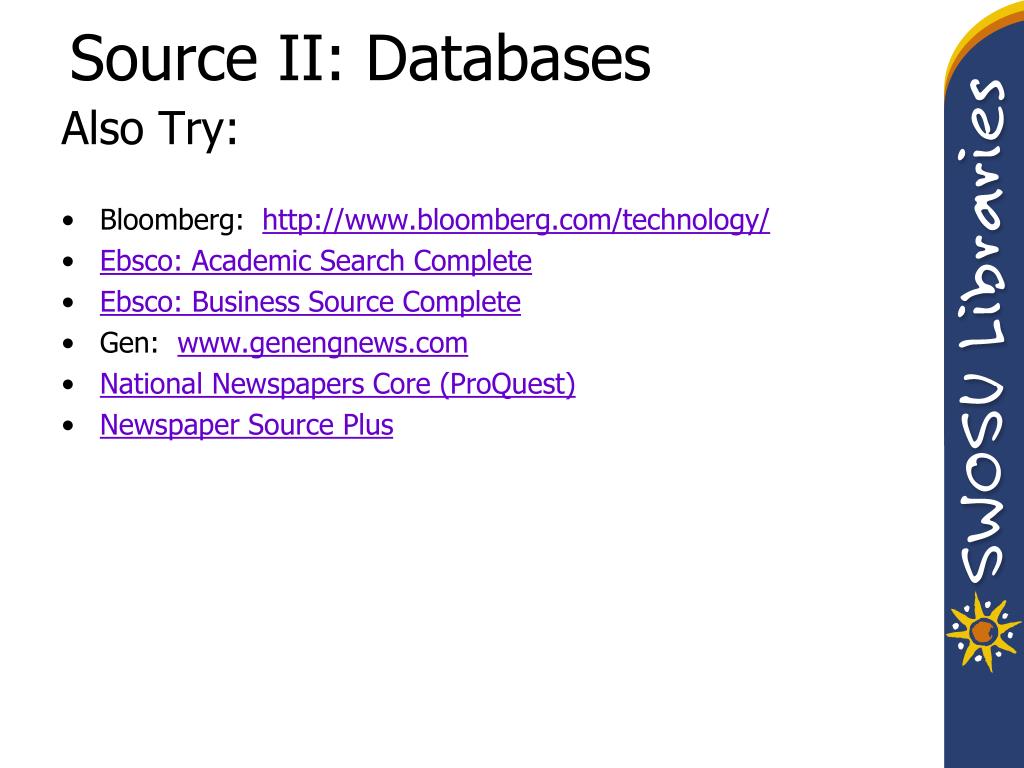
Task: Click the bullet beside the Bloomberg entry
Action: click(x=69, y=221)
